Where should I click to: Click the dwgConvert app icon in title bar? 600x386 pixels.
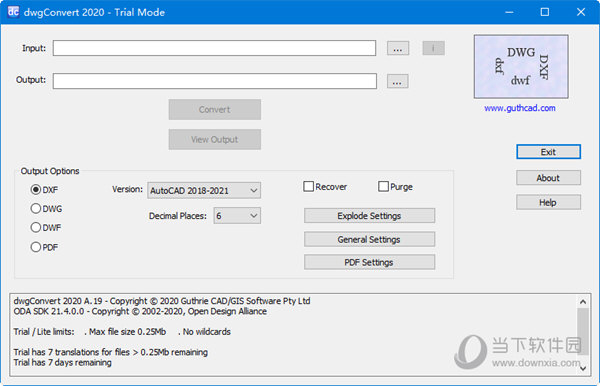point(13,12)
